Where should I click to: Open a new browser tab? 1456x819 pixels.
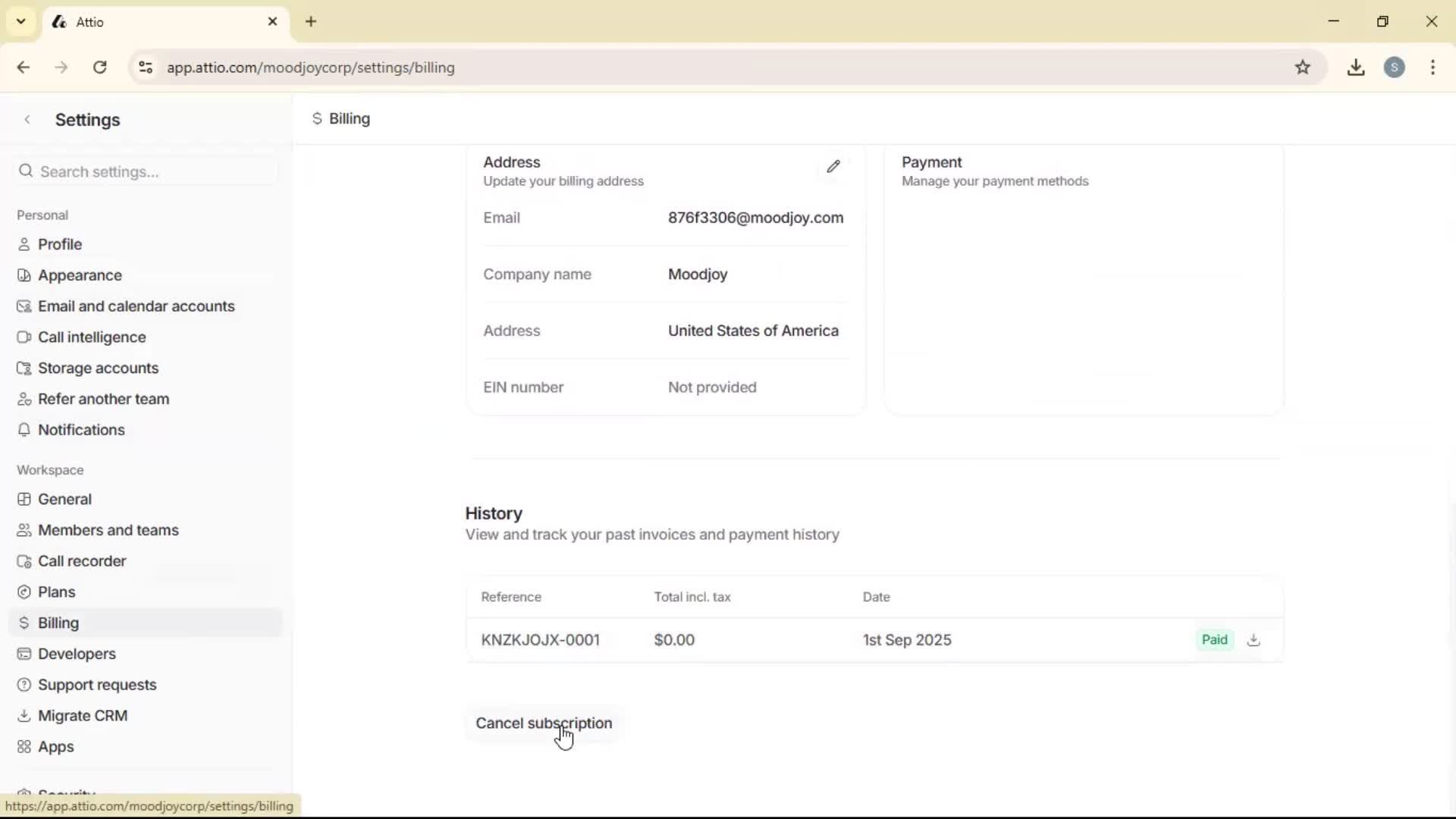click(311, 21)
